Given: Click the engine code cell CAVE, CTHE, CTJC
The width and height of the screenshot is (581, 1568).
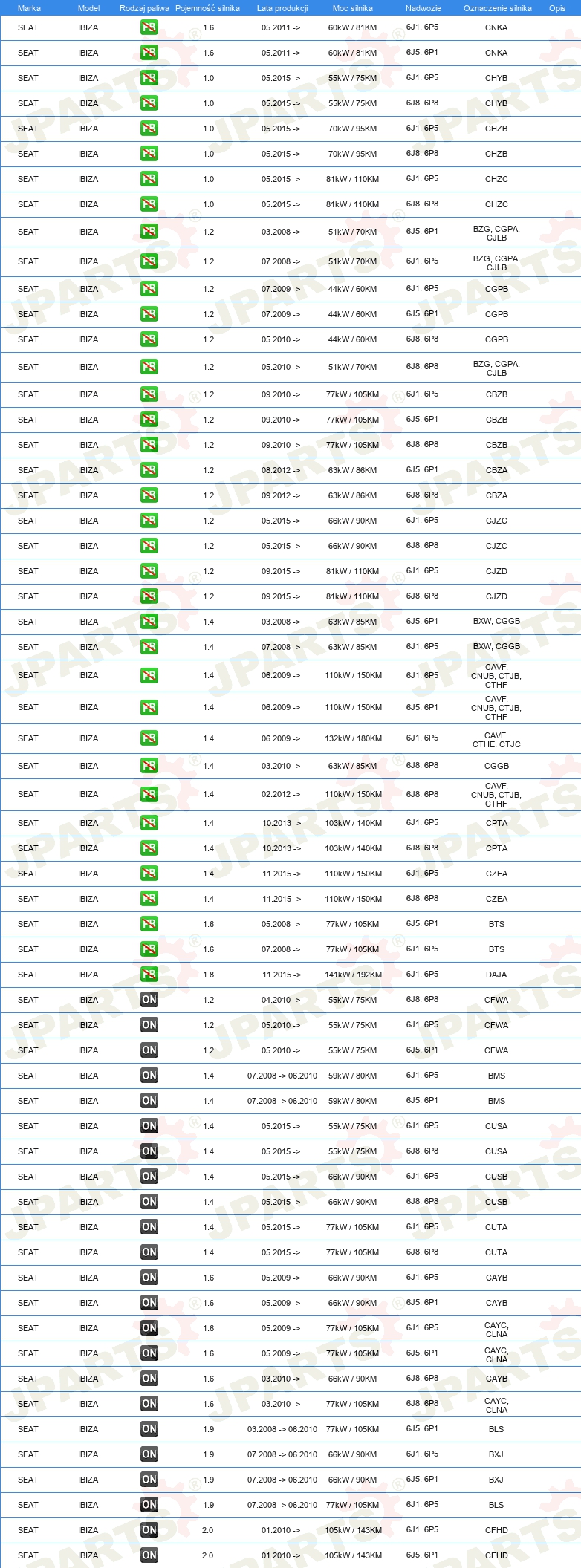Looking at the screenshot, I should (x=496, y=740).
